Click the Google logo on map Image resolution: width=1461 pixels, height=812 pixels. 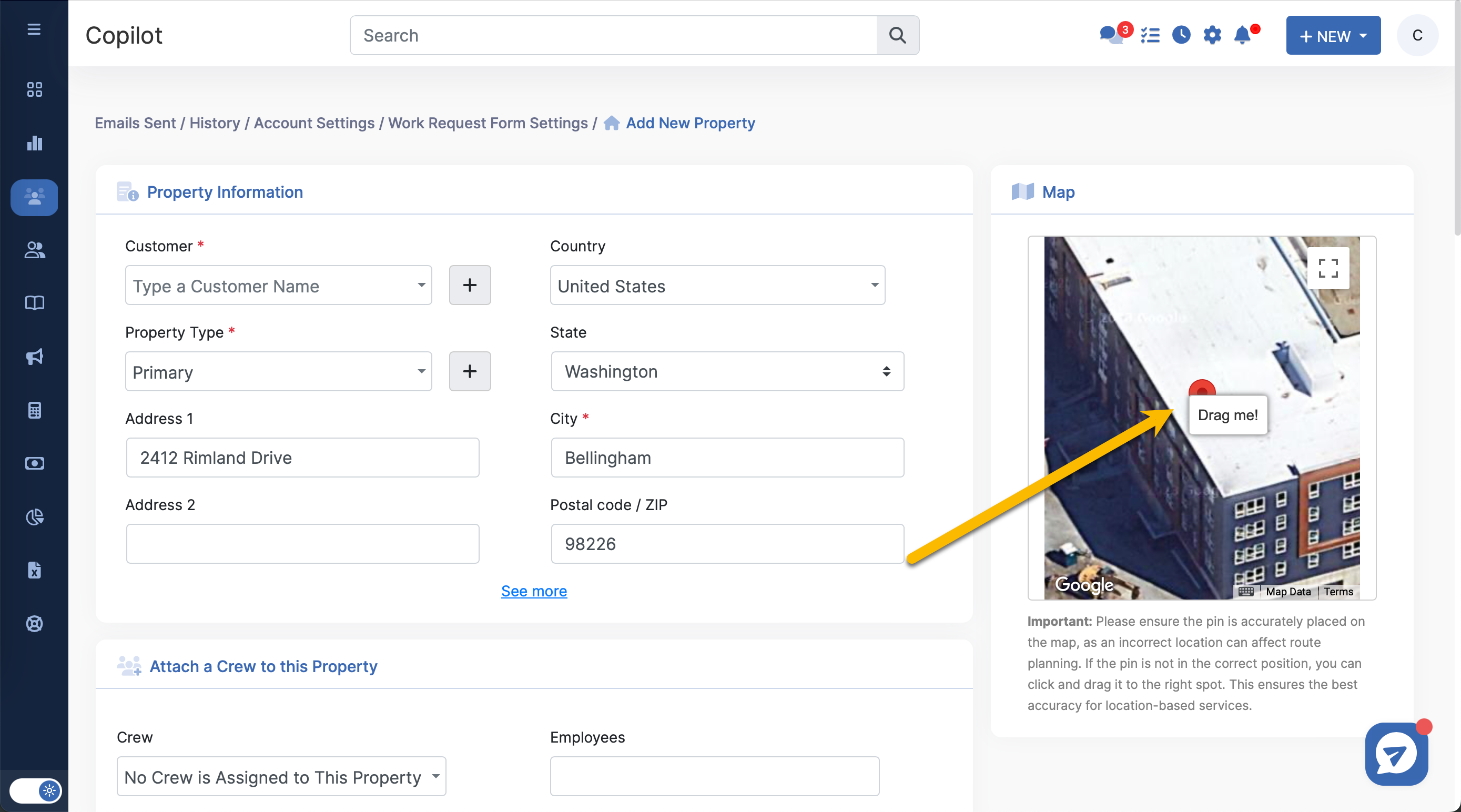1084,584
